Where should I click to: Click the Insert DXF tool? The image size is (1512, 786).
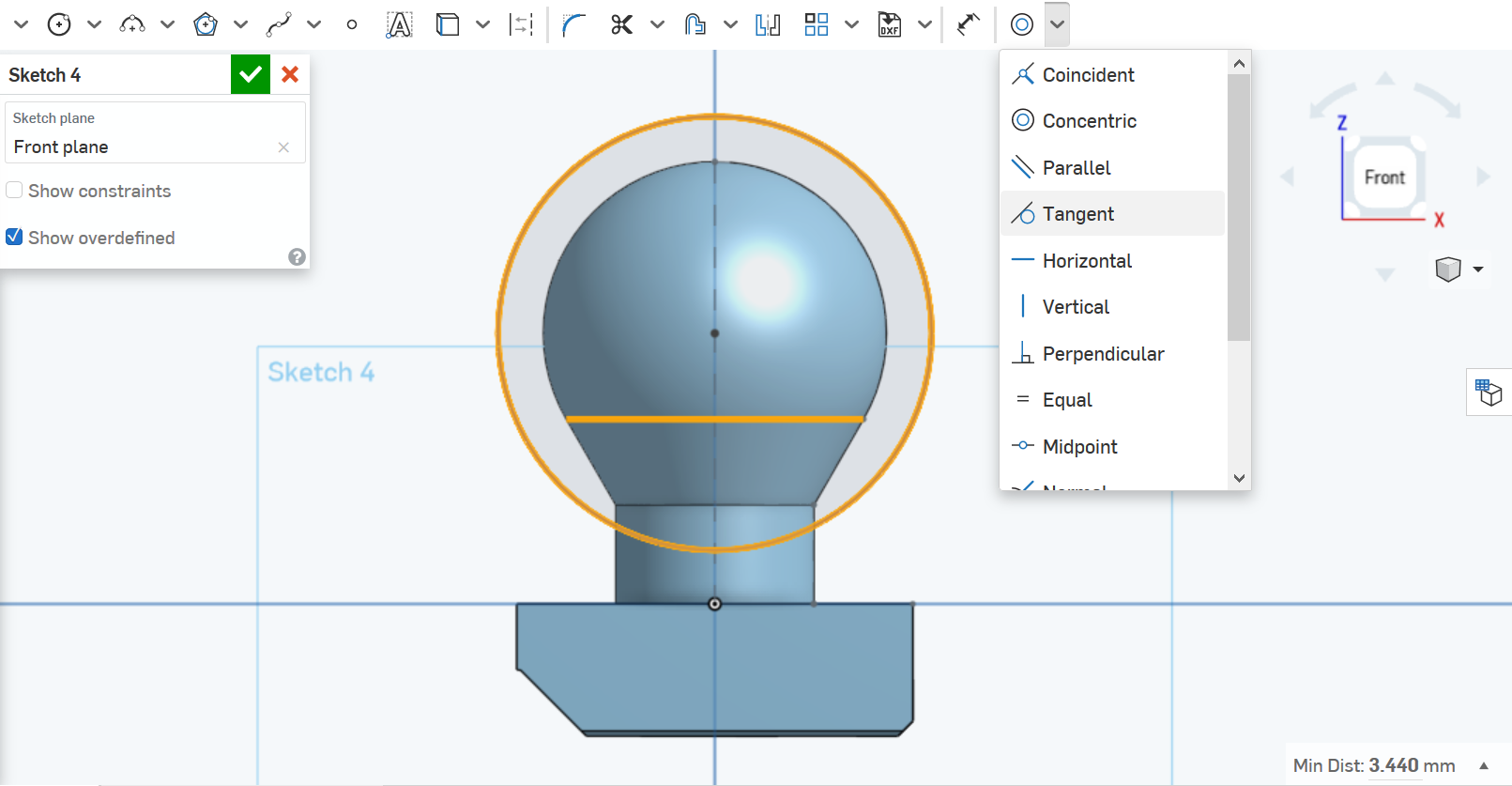890,24
